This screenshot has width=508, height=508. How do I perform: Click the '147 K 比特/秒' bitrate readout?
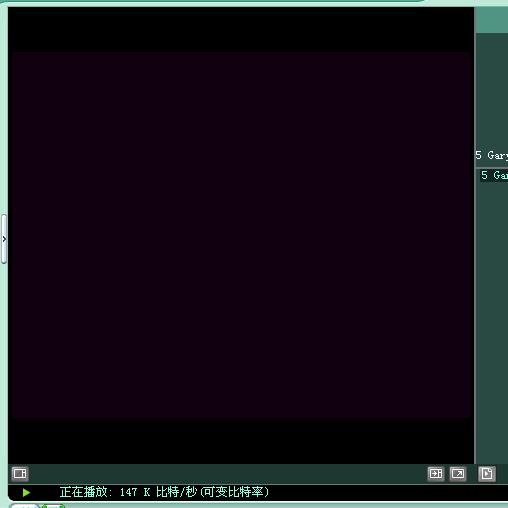[x=159, y=492]
